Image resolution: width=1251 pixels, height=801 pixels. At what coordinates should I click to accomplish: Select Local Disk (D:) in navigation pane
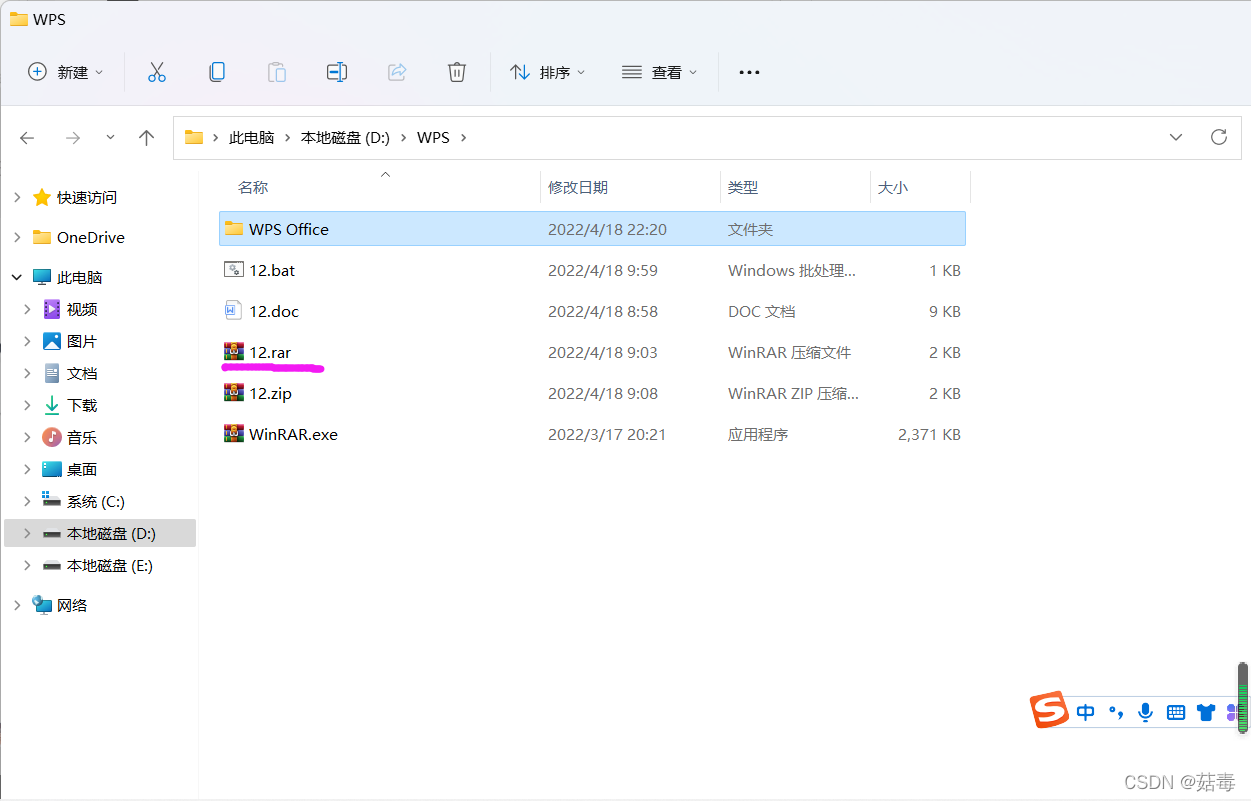(100, 533)
